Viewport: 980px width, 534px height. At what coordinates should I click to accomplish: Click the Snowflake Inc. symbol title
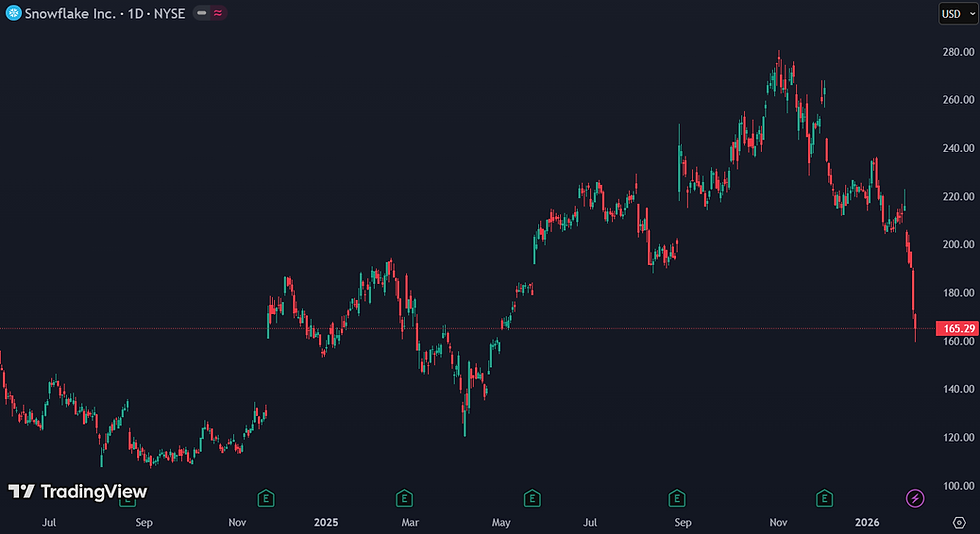click(x=70, y=14)
